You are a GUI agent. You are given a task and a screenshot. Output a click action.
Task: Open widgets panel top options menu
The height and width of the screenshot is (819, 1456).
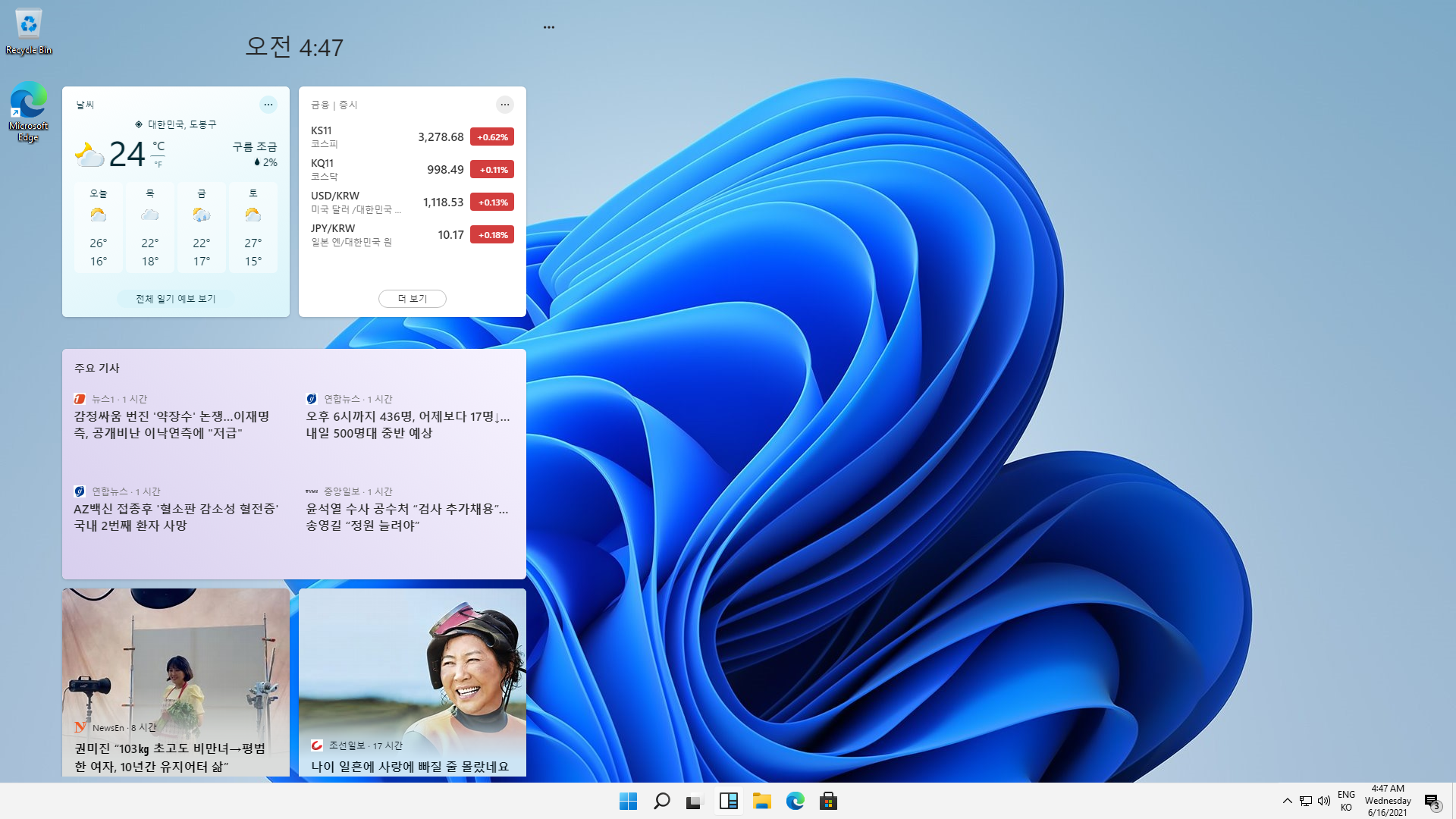(549, 27)
